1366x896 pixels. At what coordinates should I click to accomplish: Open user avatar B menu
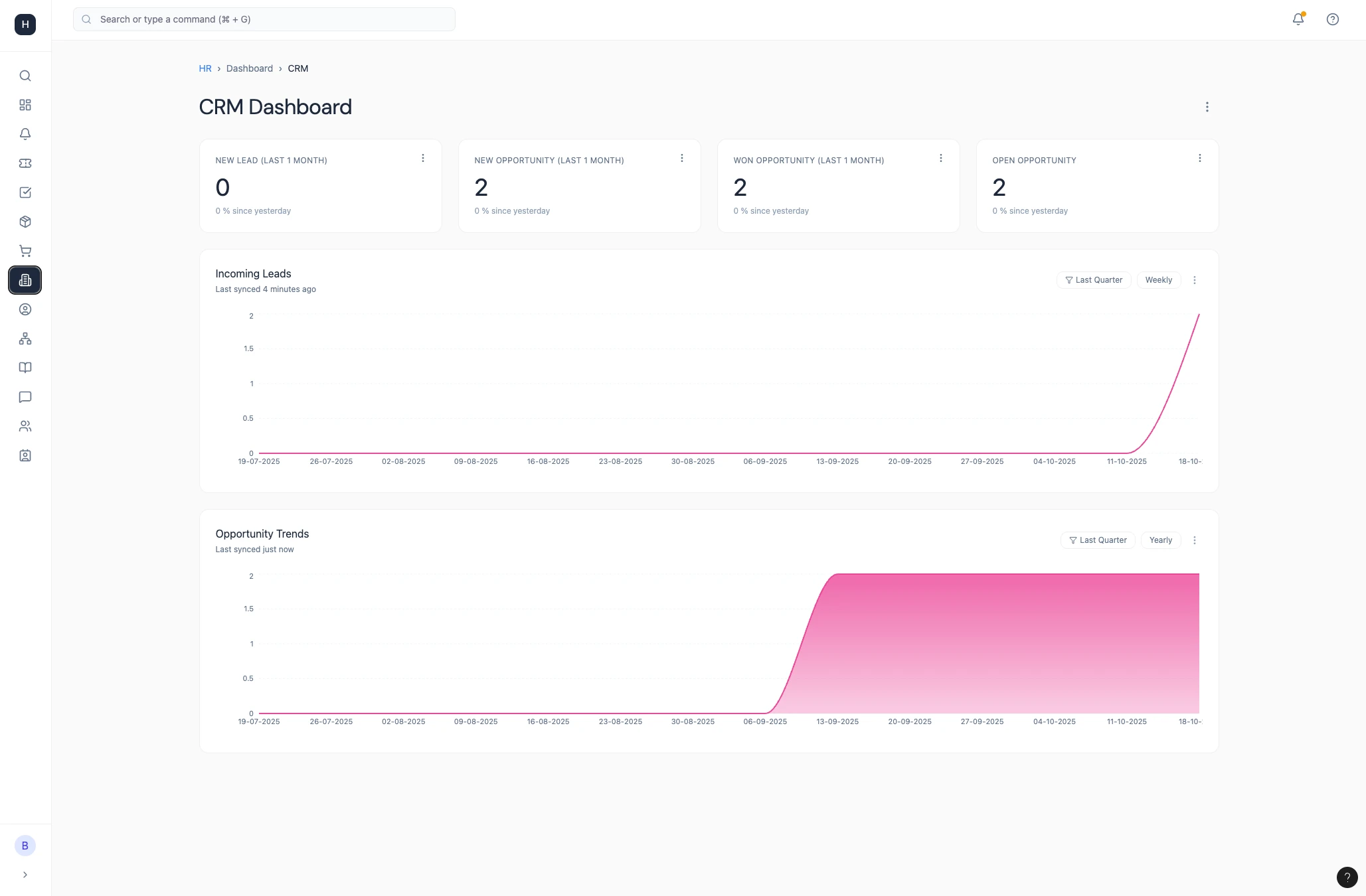point(25,846)
